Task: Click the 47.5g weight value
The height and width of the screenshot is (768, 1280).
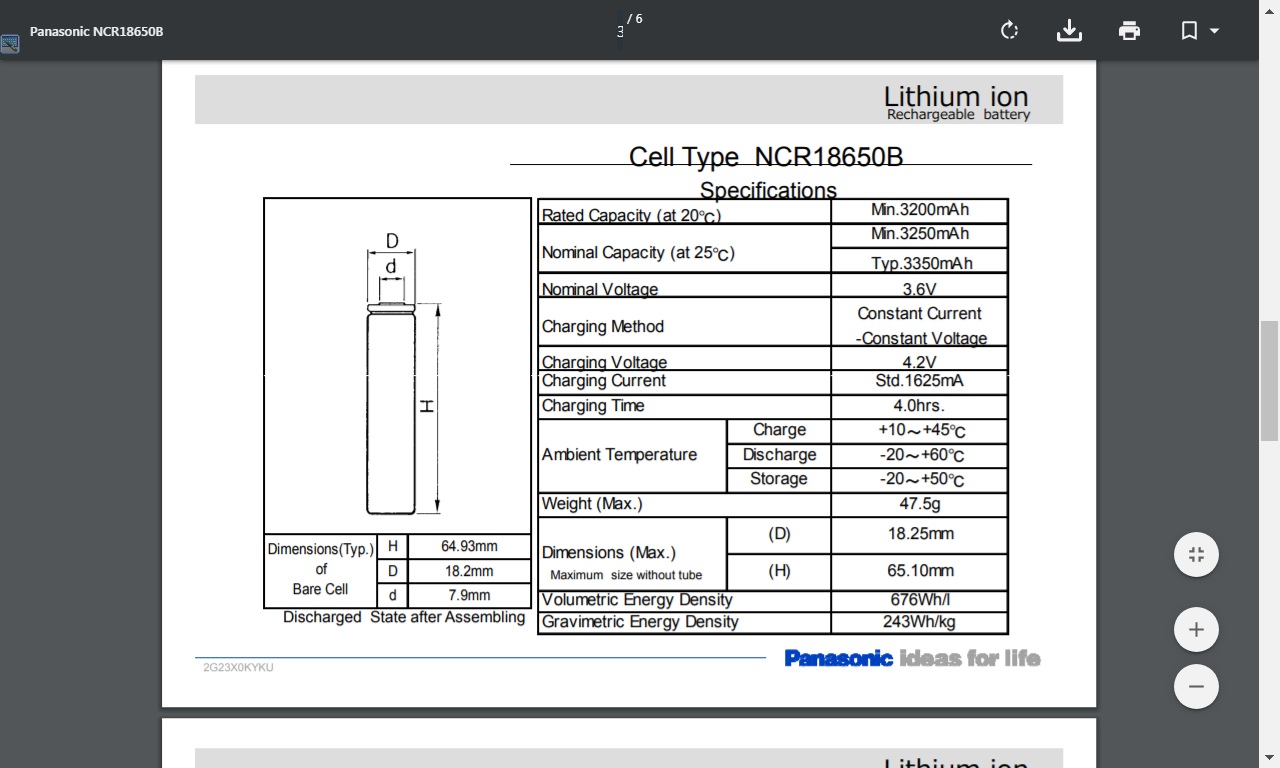Action: pyautogui.click(x=919, y=504)
